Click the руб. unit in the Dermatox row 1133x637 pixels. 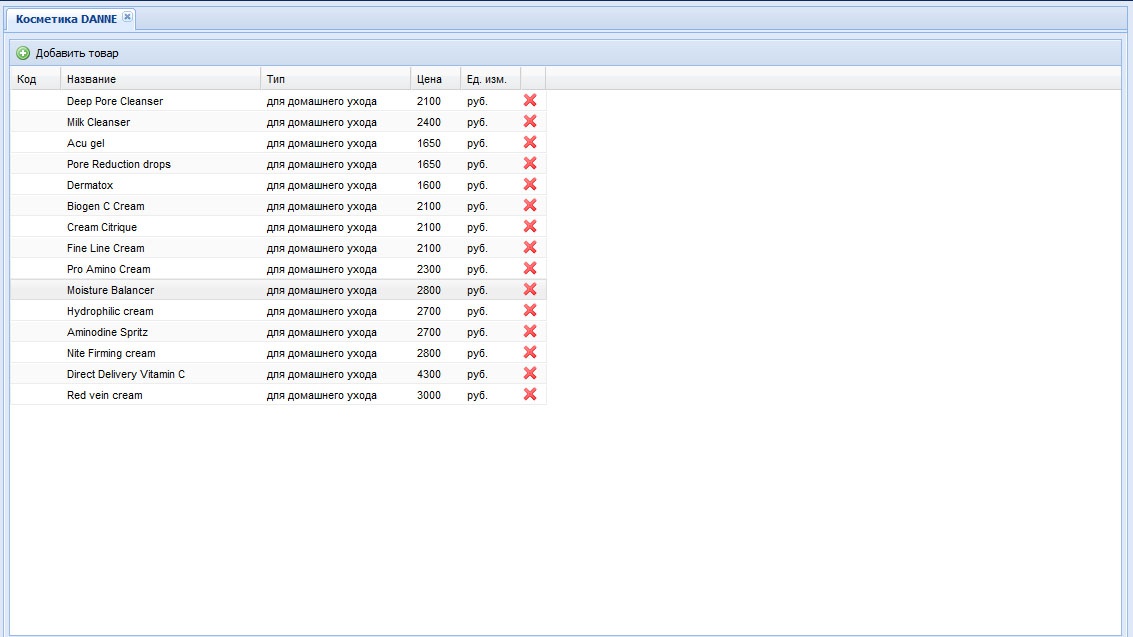click(477, 185)
